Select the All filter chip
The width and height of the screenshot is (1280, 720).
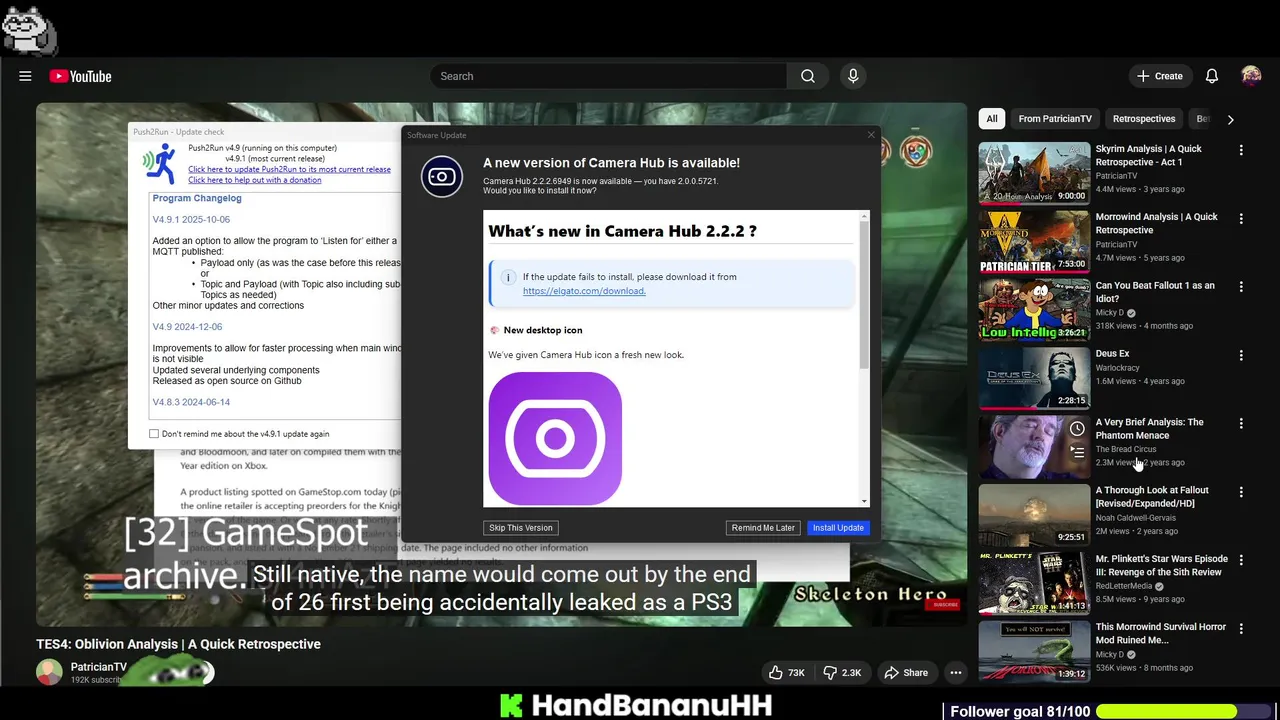pos(992,119)
